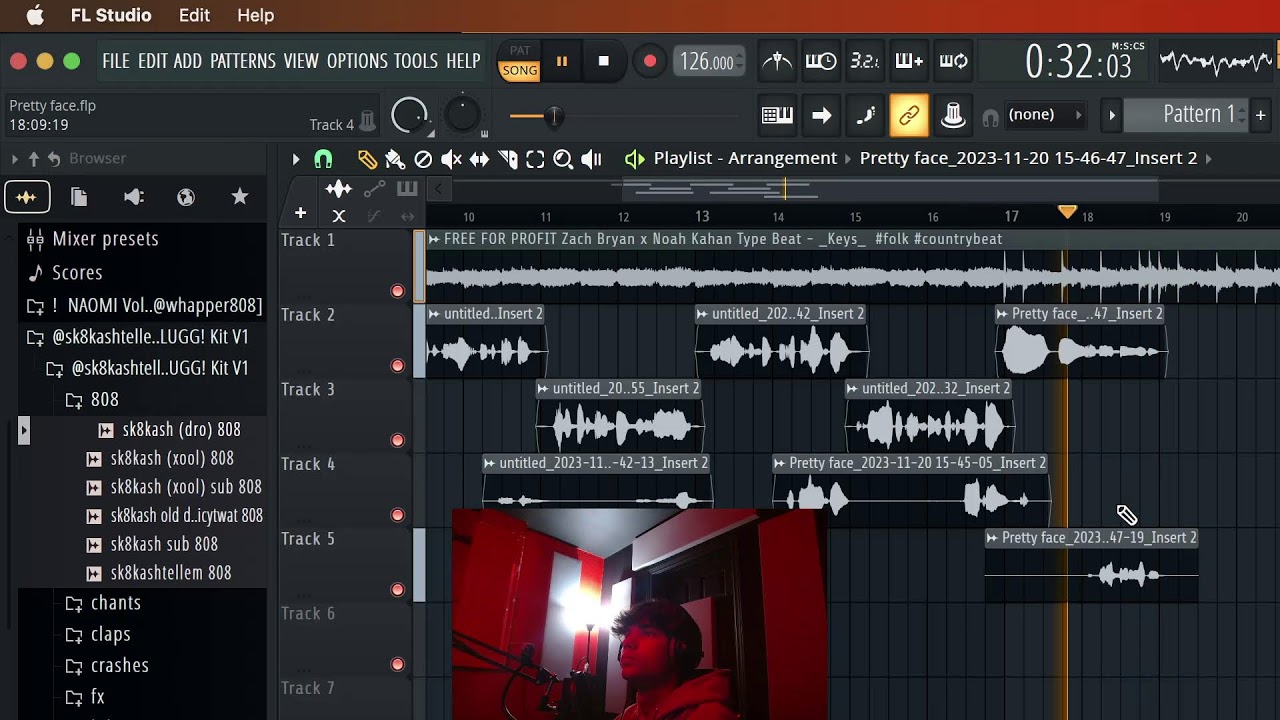1280x720 pixels.
Task: Click the orange horizontal slider handle
Action: click(552, 117)
